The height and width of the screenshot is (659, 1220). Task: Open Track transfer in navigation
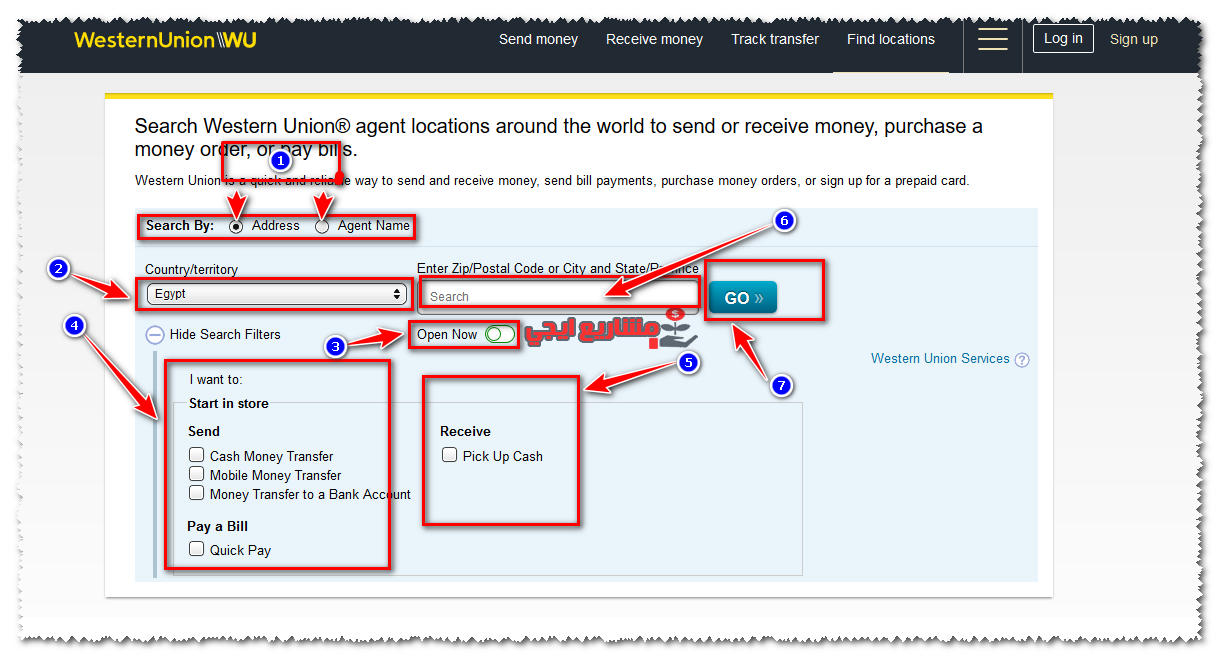point(775,39)
